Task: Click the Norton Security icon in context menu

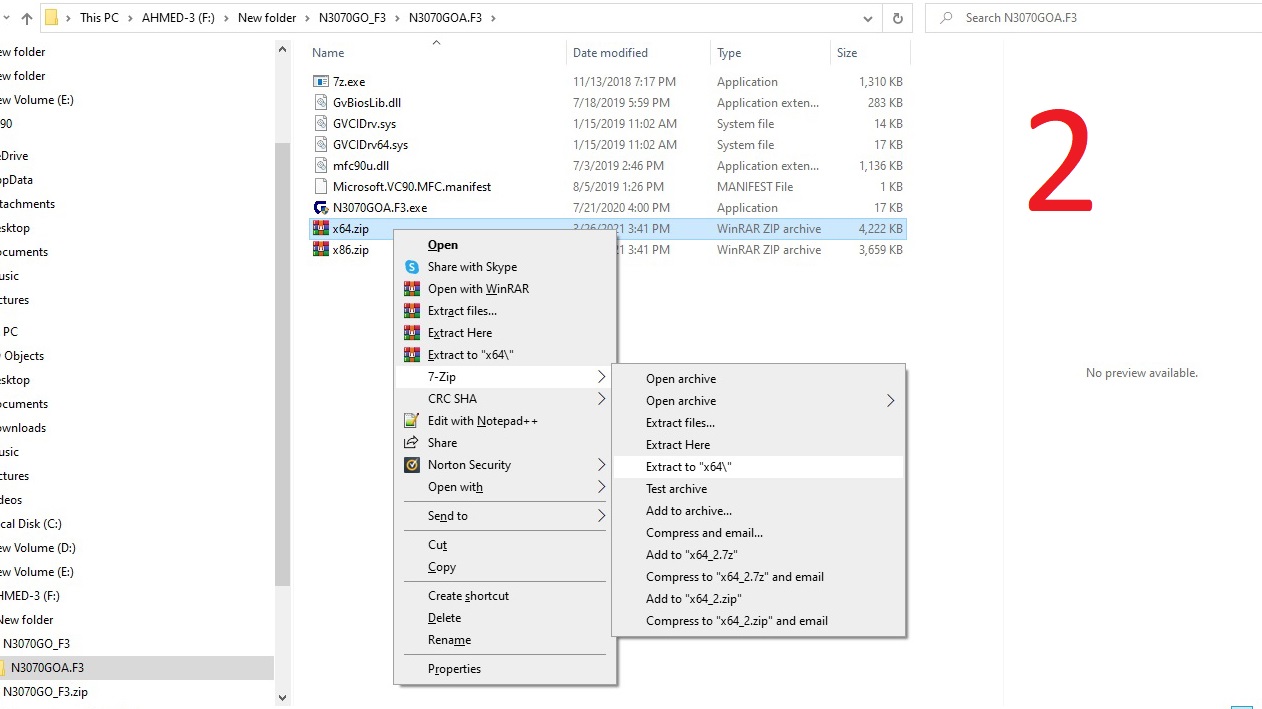Action: (411, 465)
